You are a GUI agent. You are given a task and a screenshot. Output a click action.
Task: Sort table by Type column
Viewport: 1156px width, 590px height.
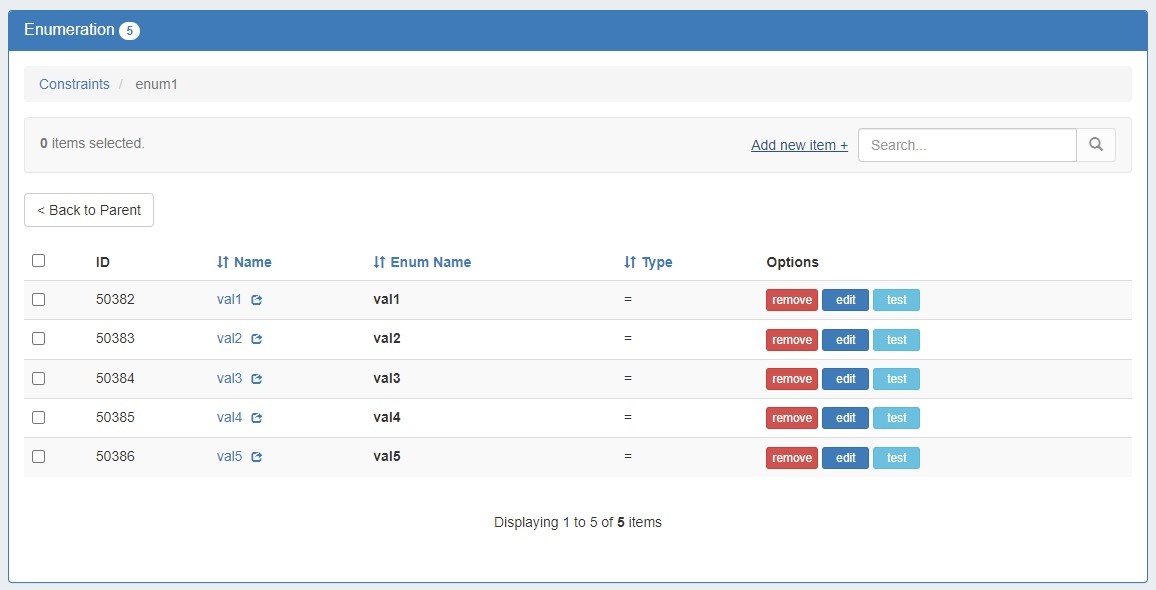(x=648, y=262)
